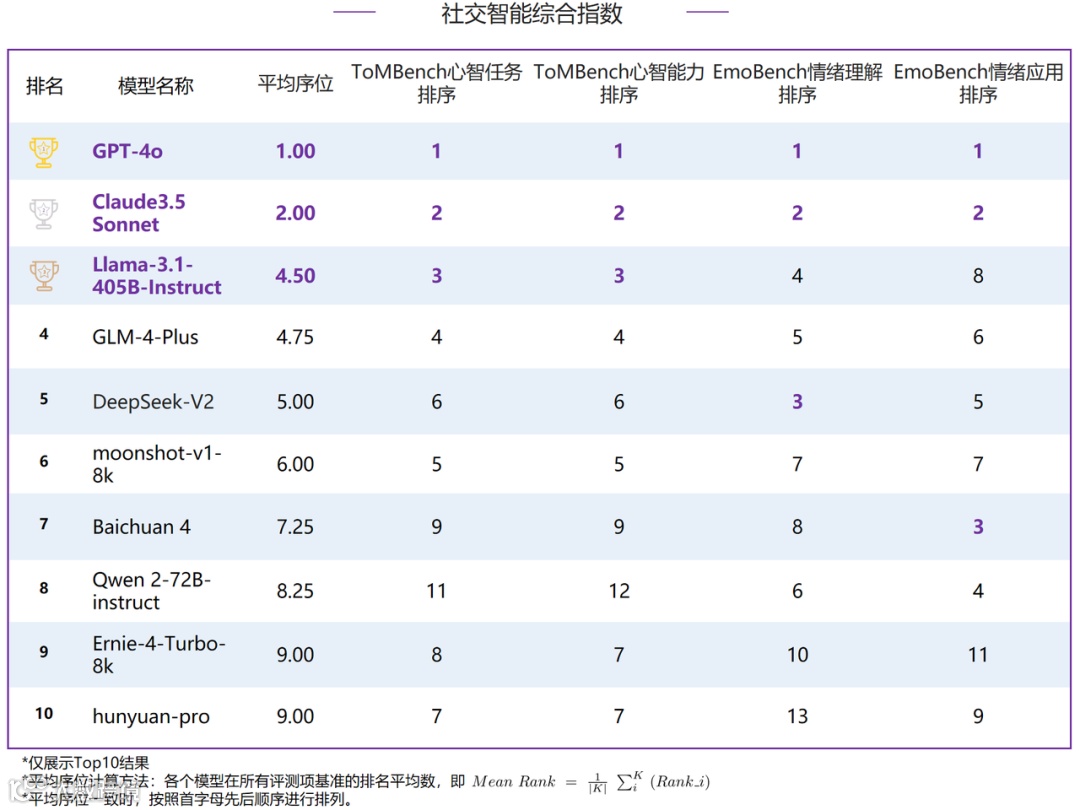Screen dimensions: 1080x810
Task: Click the hunyuan-pro model name
Action: coord(151,716)
